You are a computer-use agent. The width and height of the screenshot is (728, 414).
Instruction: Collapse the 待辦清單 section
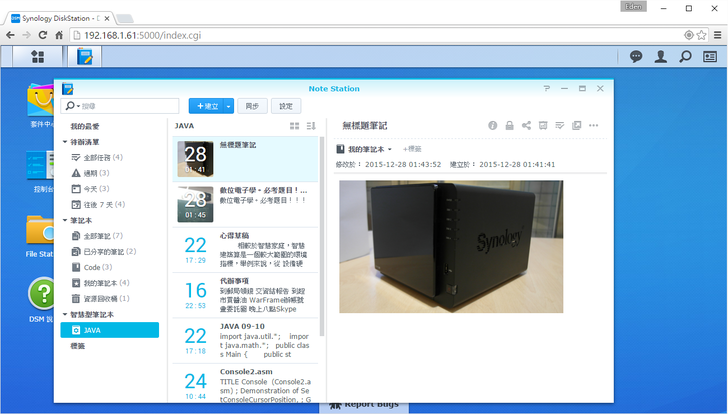(x=64, y=143)
